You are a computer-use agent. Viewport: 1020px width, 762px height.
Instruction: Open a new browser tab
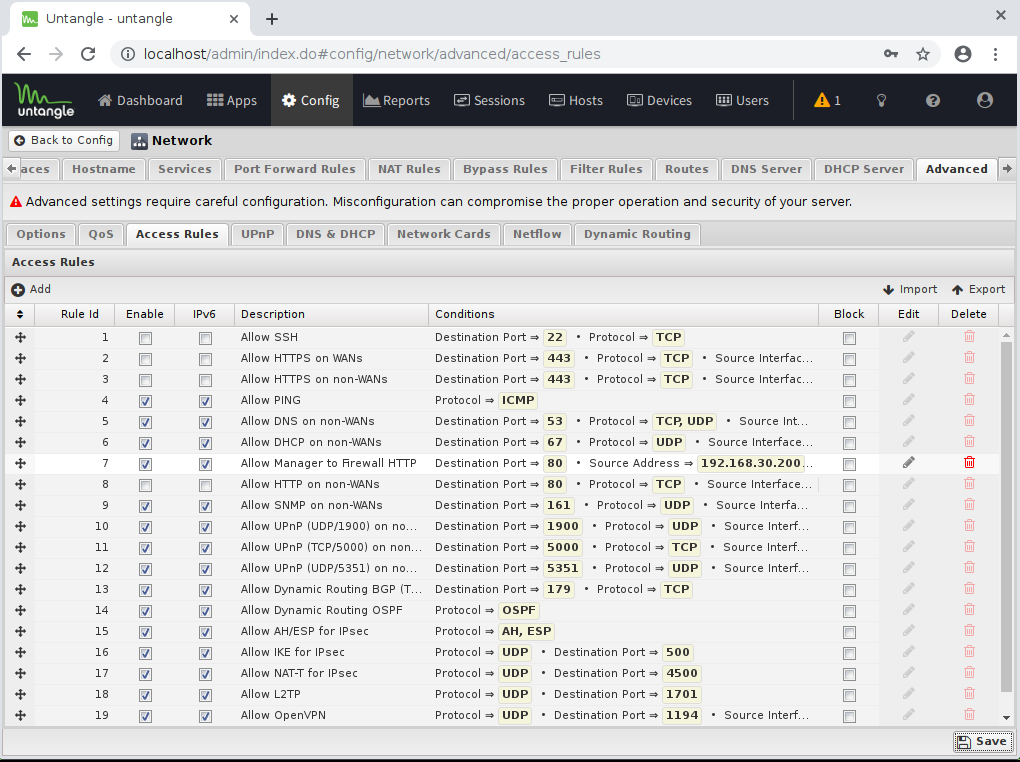click(272, 19)
